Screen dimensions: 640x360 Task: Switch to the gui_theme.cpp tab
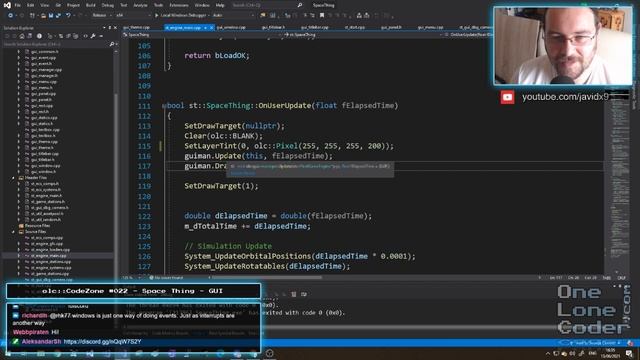tap(136, 27)
